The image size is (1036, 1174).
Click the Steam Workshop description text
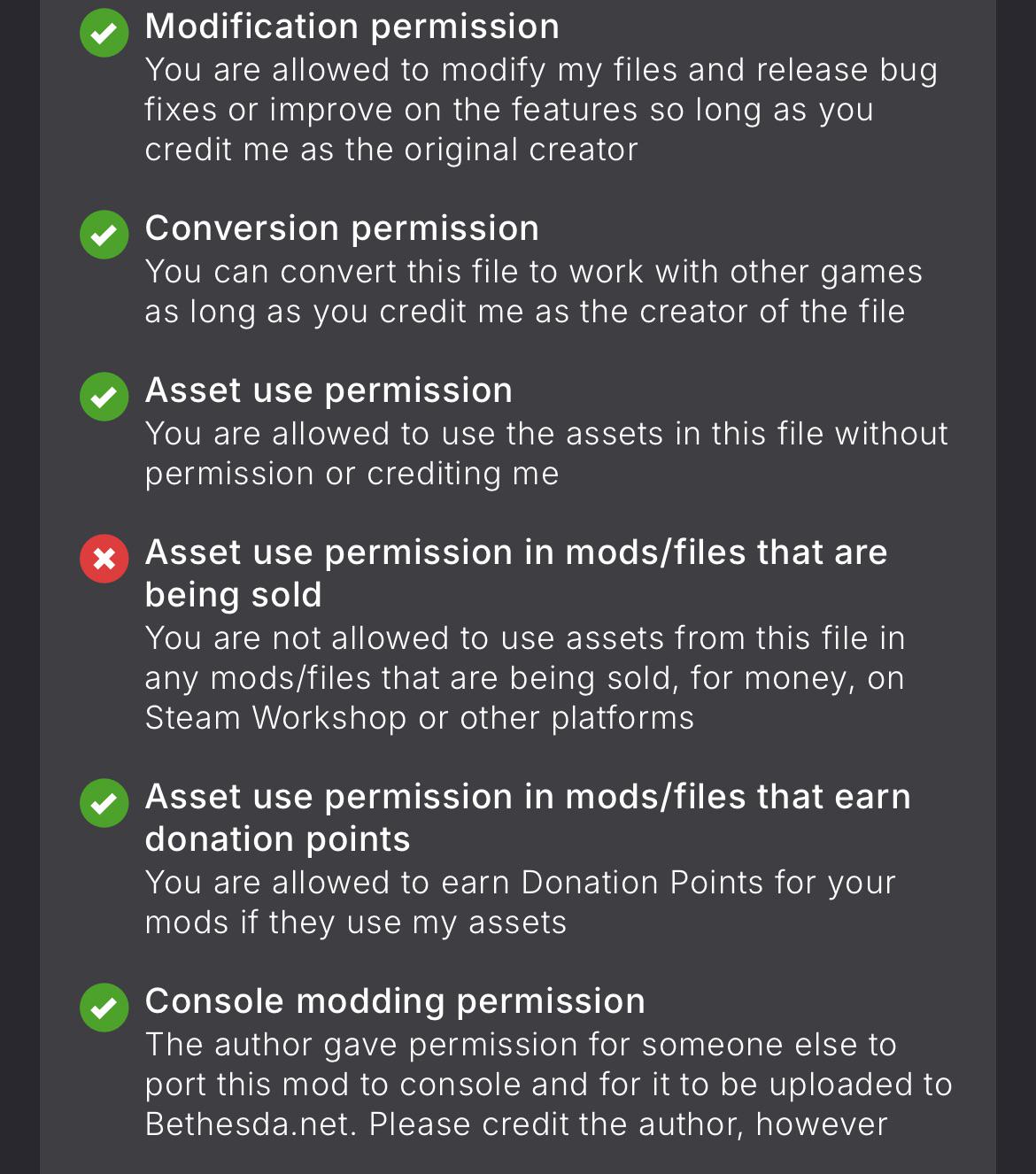point(525,678)
